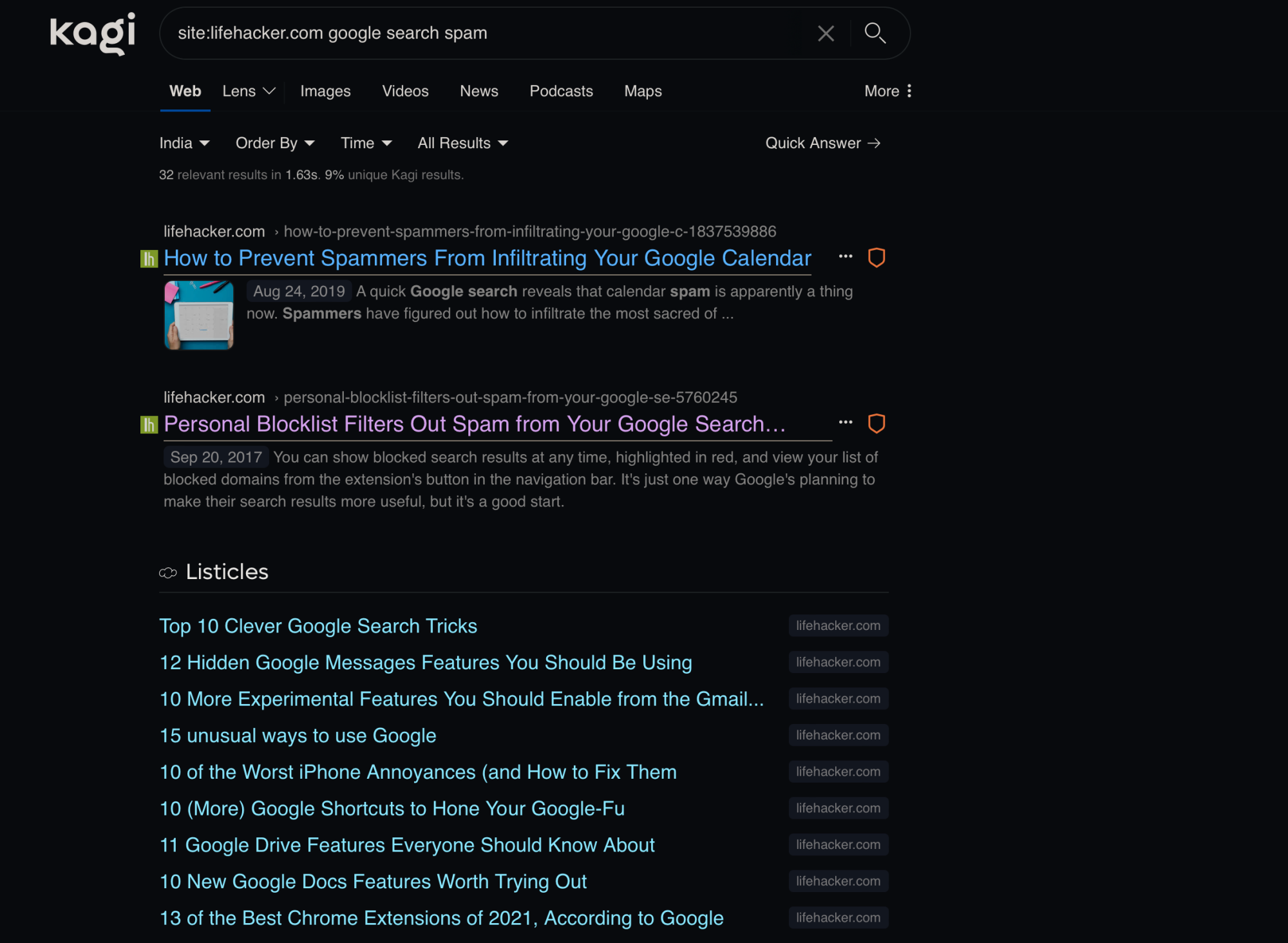This screenshot has width=1288, height=943.
Task: Click the magnifying glass search icon
Action: click(x=875, y=33)
